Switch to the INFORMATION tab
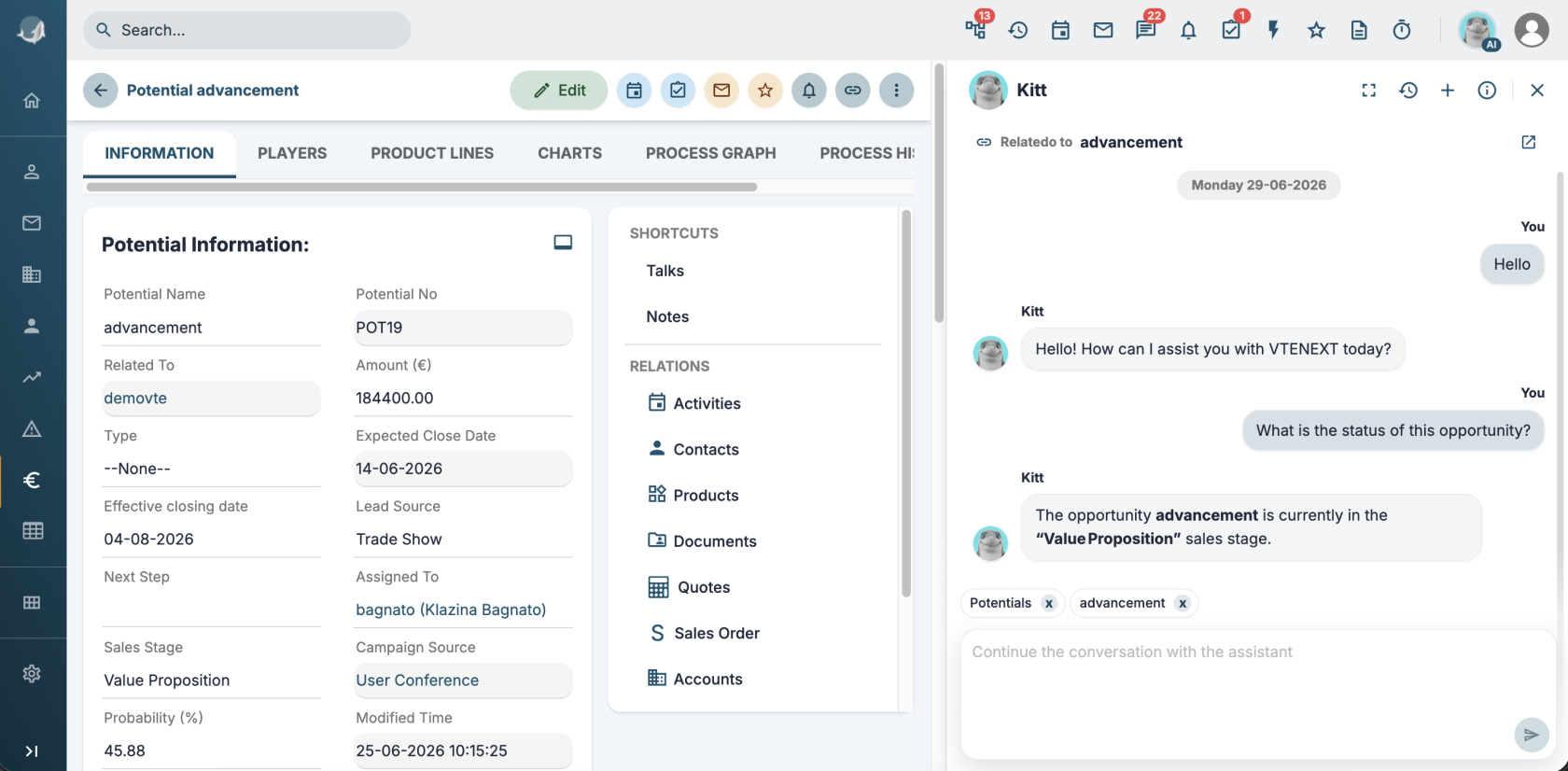This screenshot has height=771, width=1568. (160, 153)
